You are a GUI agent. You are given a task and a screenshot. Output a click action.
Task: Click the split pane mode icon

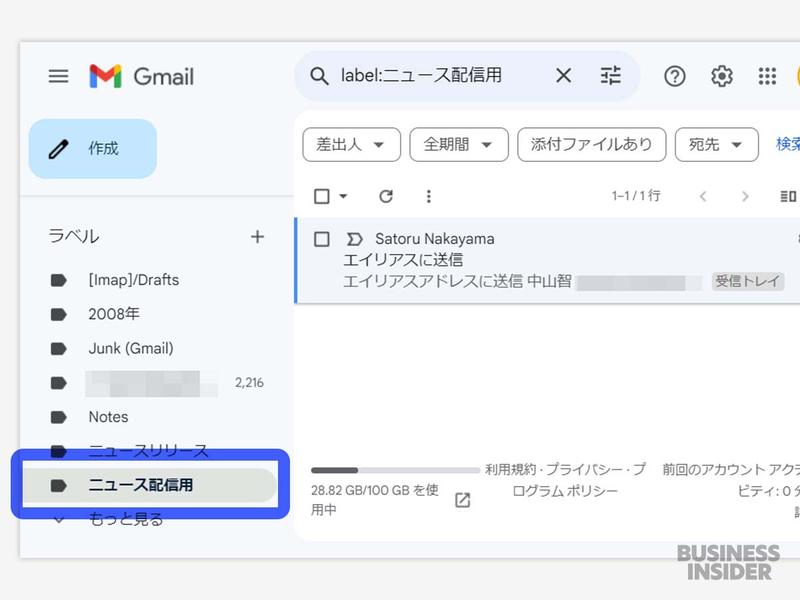pyautogui.click(x=788, y=196)
